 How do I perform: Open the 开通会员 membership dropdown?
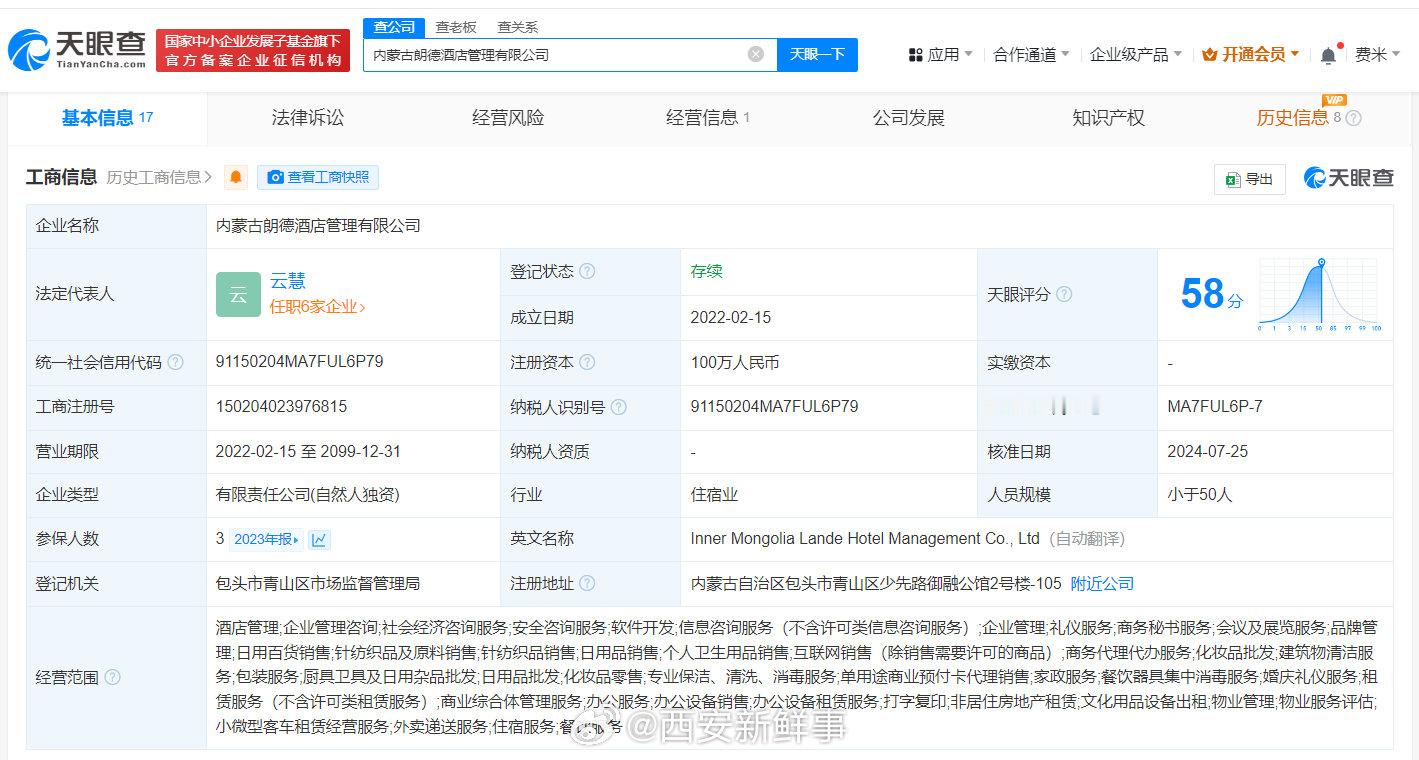click(x=1251, y=55)
